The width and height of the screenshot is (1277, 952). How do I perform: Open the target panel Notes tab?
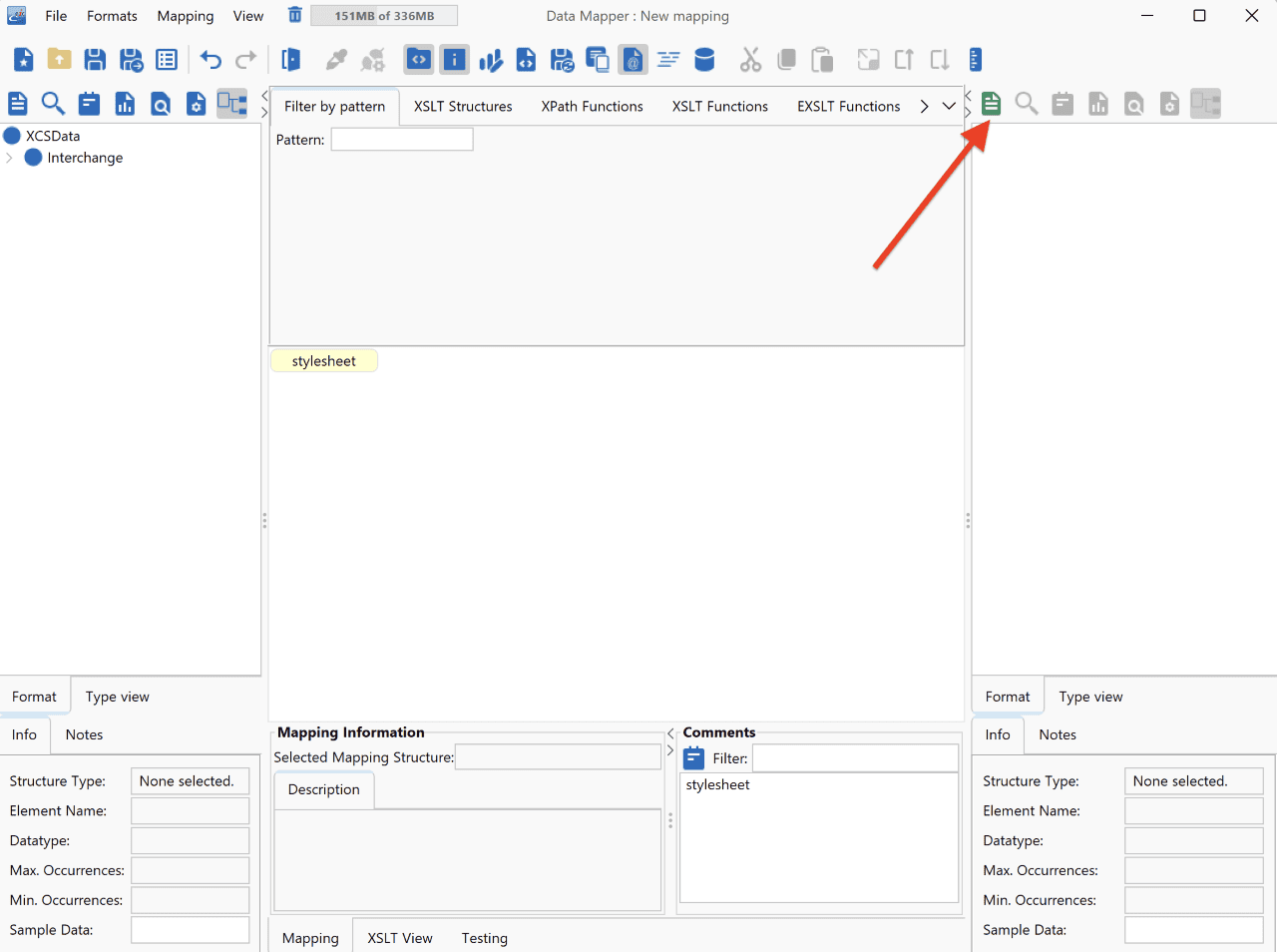click(x=1058, y=734)
